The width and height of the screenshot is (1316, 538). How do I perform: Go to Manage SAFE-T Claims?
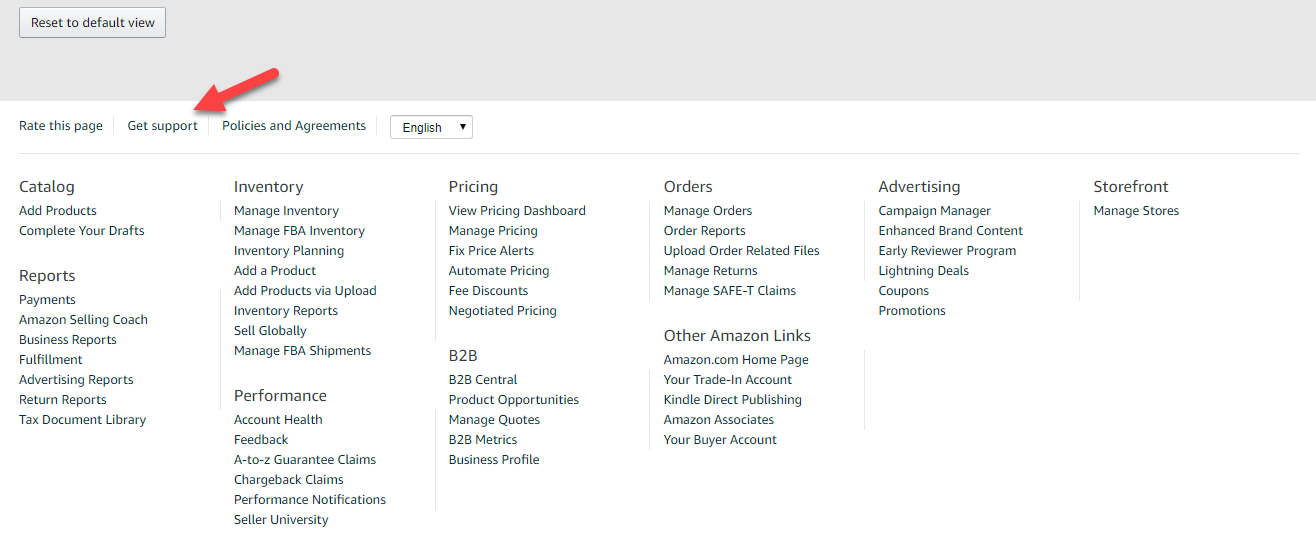730,291
